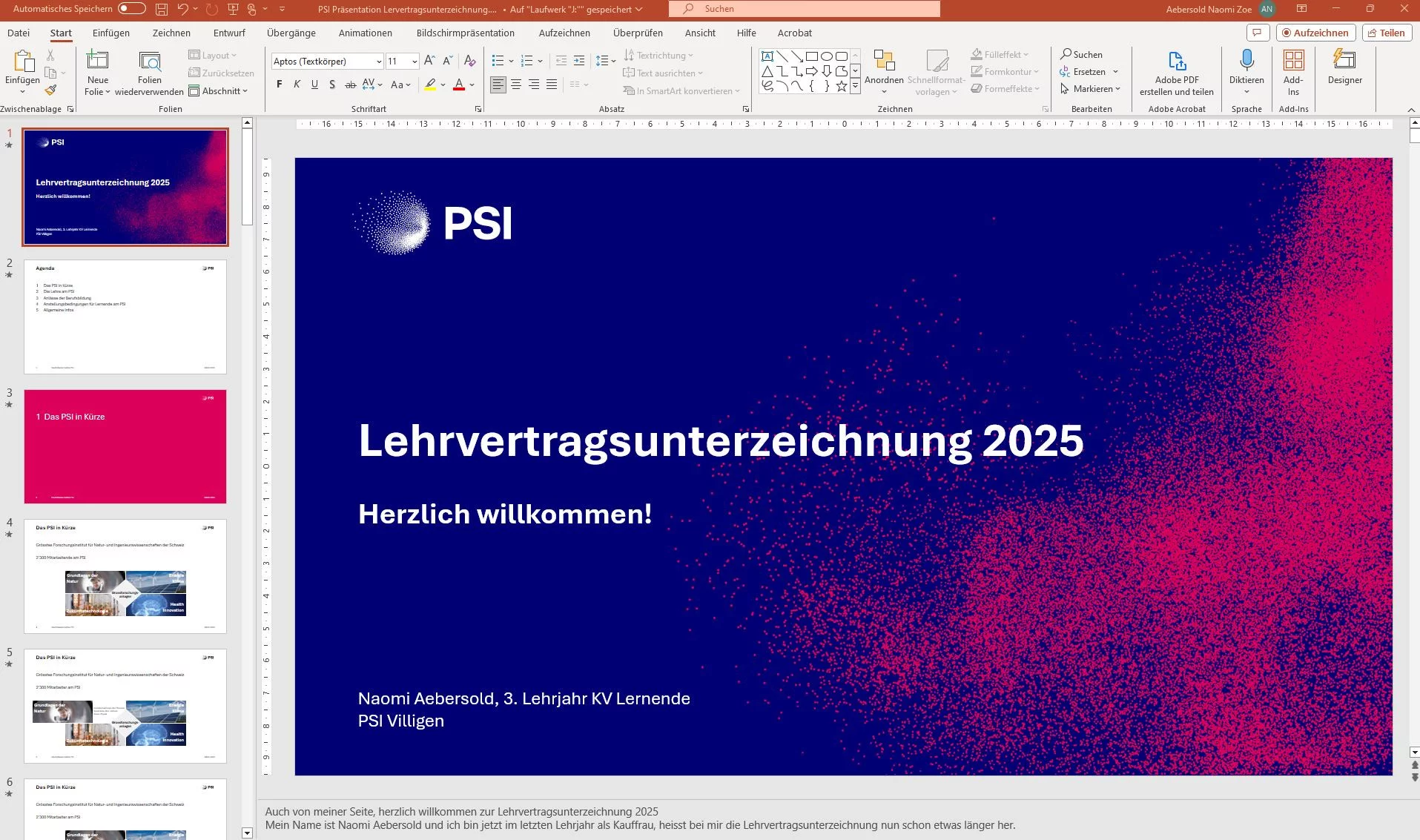Image resolution: width=1420 pixels, height=840 pixels.
Task: Toggle underline formatting
Action: pyautogui.click(x=314, y=84)
